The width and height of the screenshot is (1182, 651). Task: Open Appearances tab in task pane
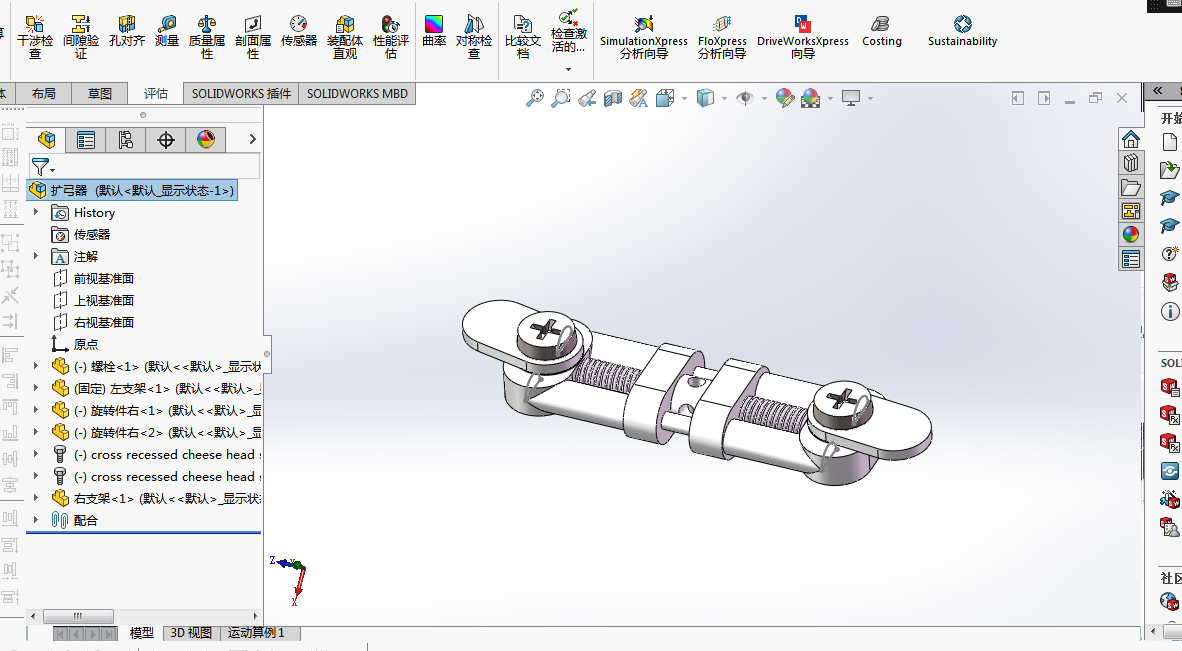(x=1130, y=234)
